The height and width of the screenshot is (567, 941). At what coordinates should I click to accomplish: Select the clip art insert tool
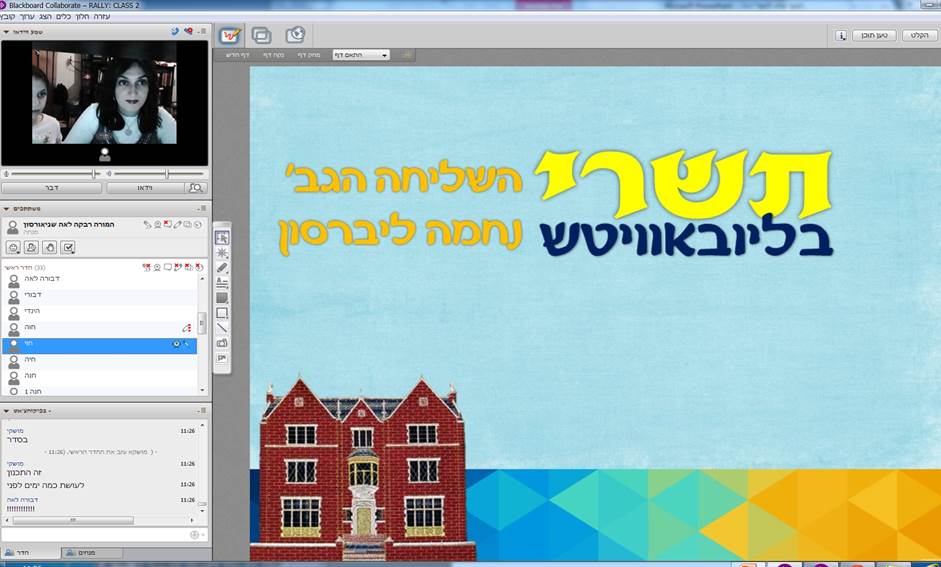click(222, 358)
